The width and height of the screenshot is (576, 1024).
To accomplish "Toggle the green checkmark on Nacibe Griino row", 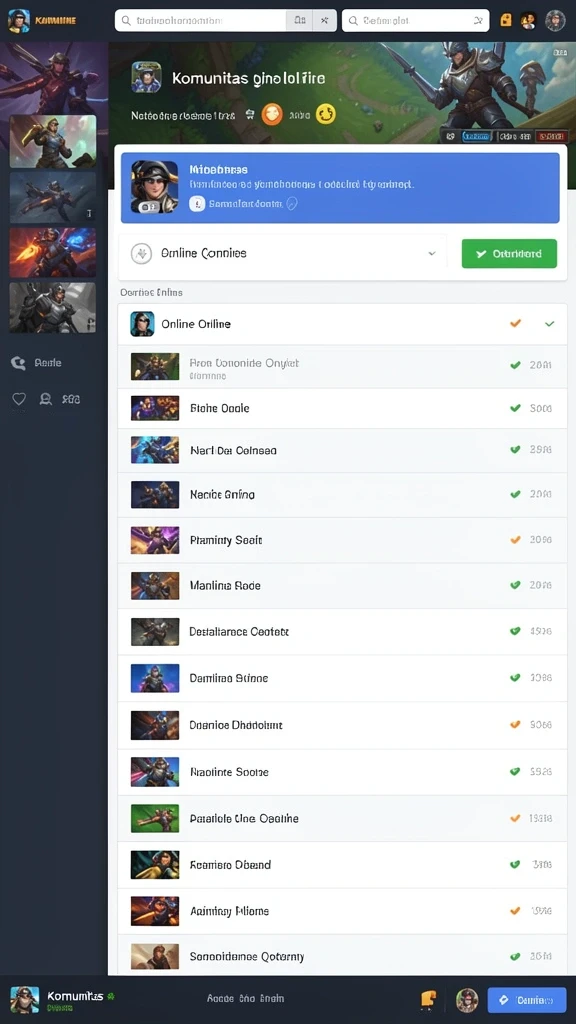I will pos(515,494).
